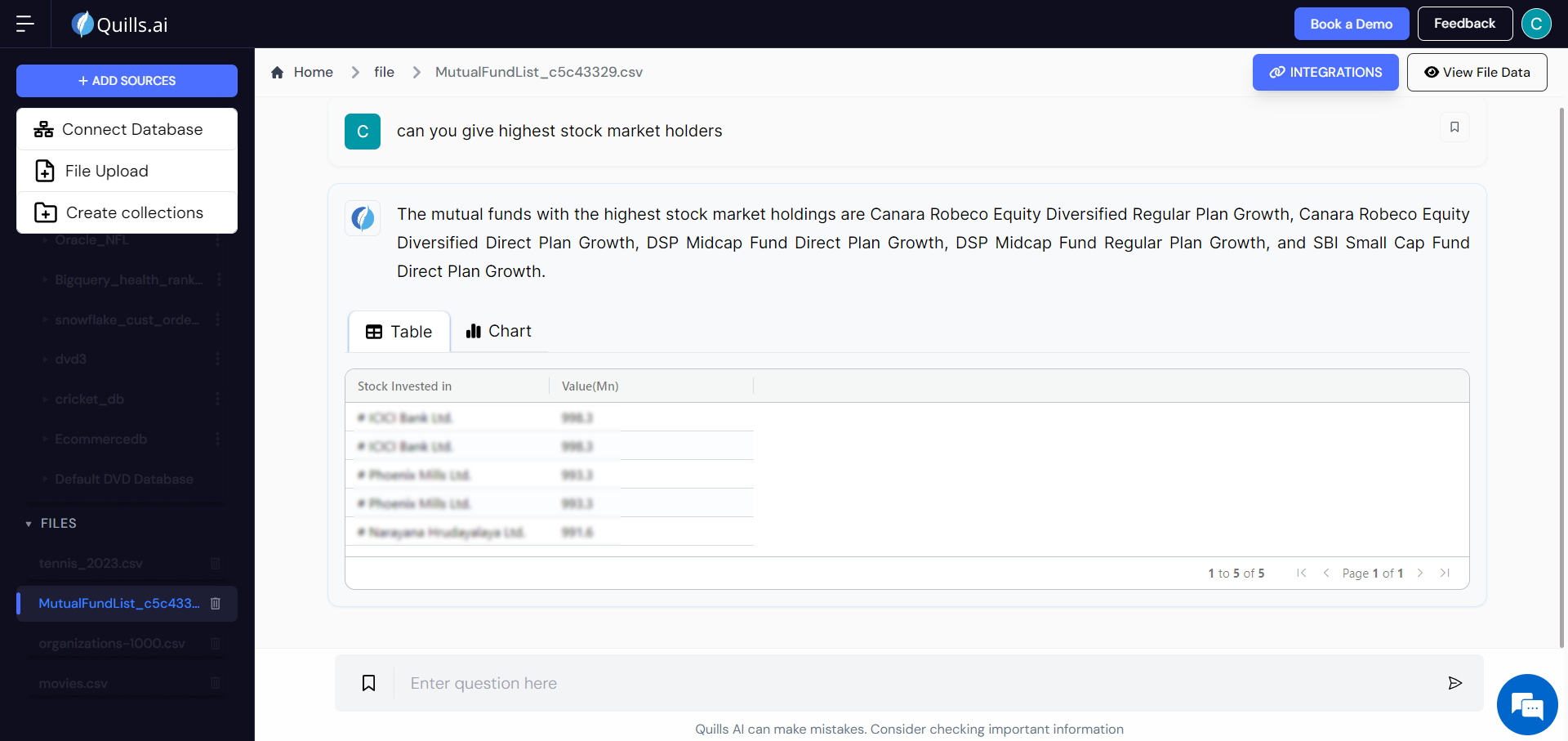Collapse the FILES section
1568x741 pixels.
click(29, 524)
